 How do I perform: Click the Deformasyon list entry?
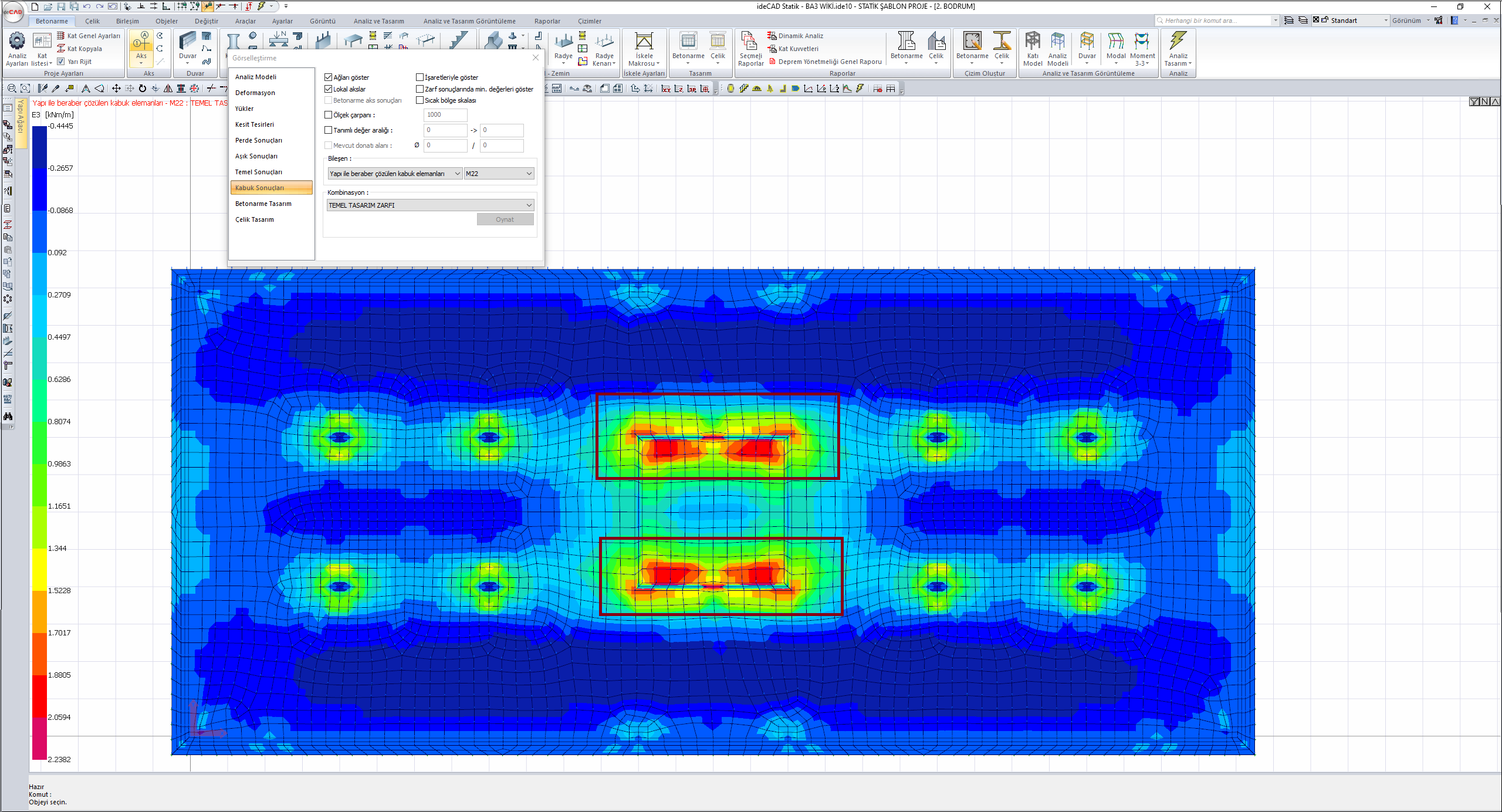pos(255,93)
